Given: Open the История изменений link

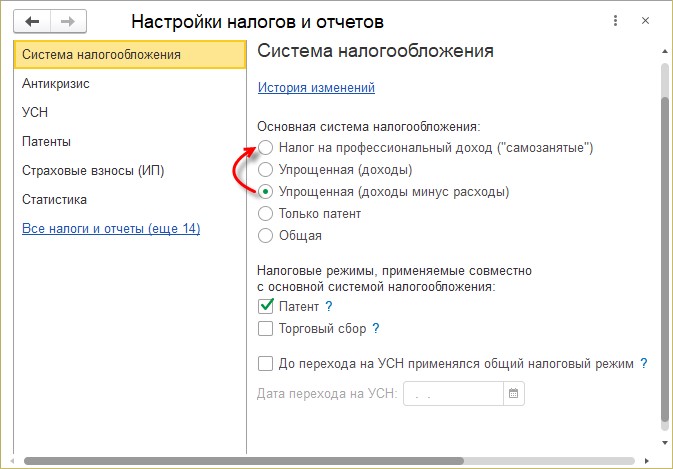Looking at the screenshot, I should [x=316, y=88].
